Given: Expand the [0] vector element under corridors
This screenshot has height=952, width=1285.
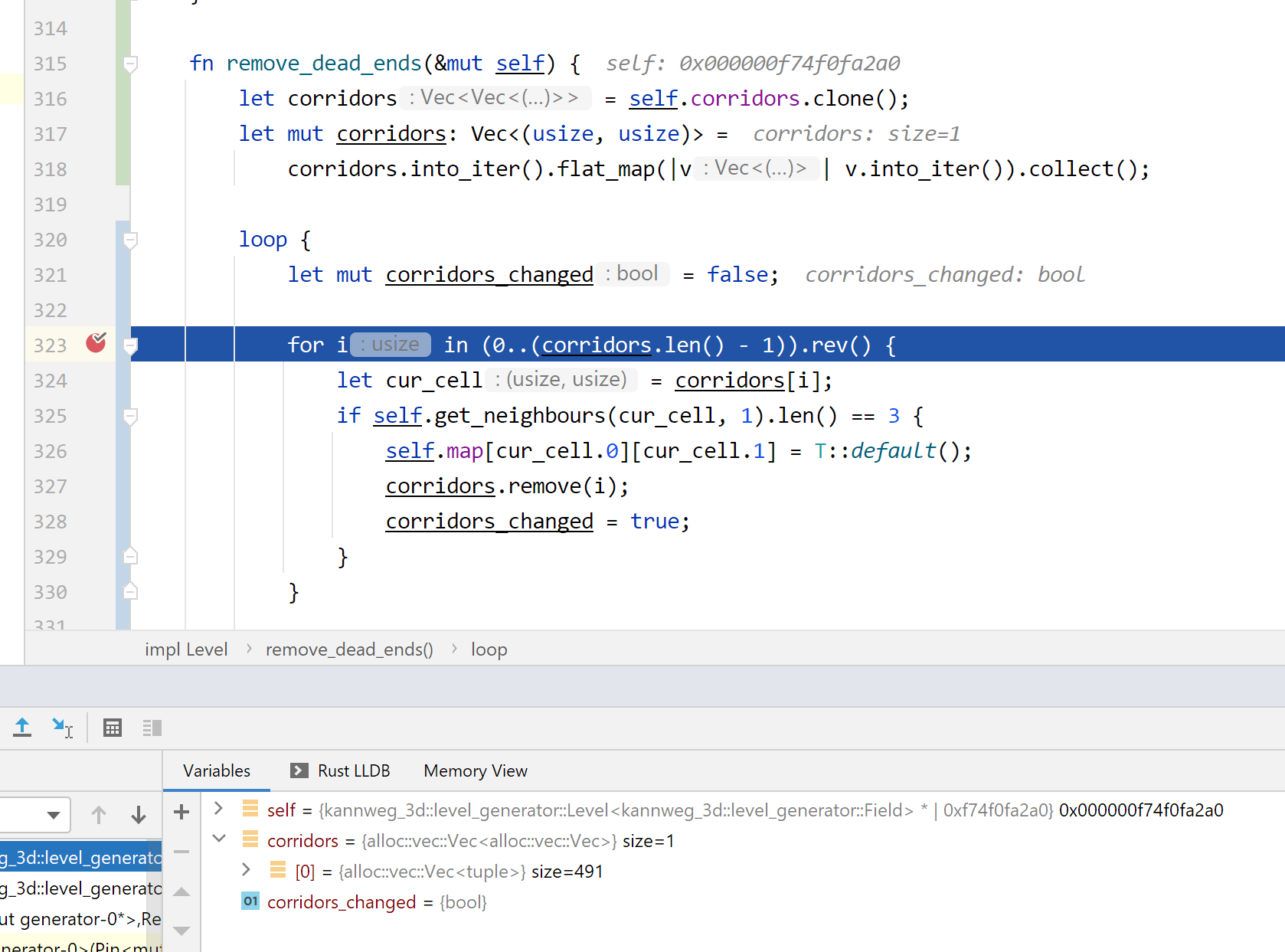Looking at the screenshot, I should [246, 870].
